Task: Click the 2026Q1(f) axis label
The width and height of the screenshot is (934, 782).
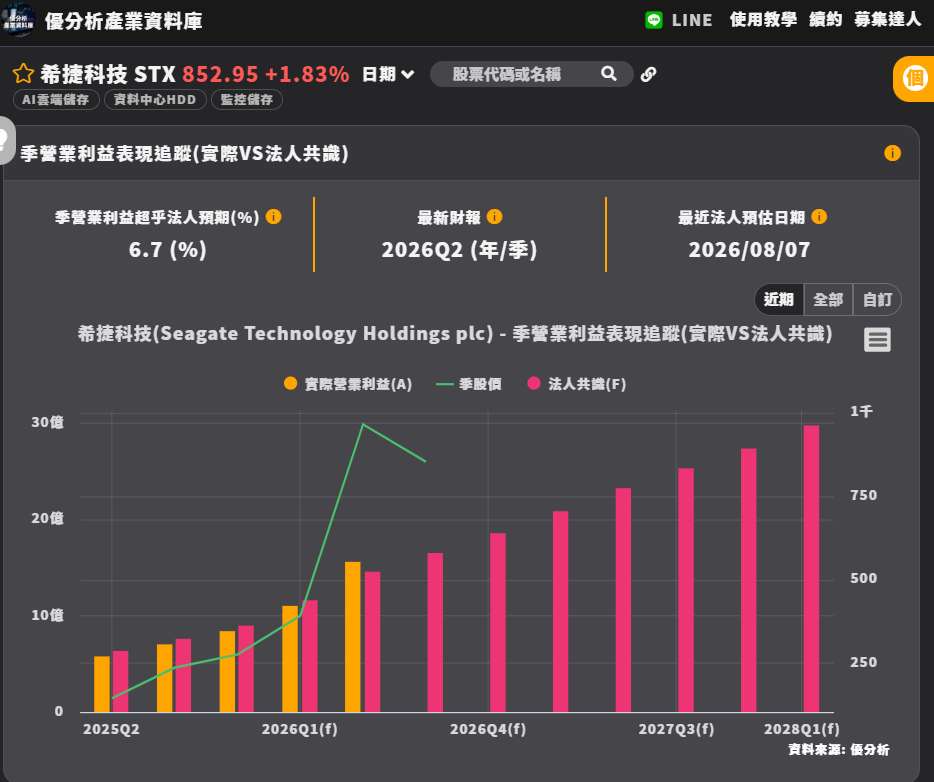Action: click(300, 729)
